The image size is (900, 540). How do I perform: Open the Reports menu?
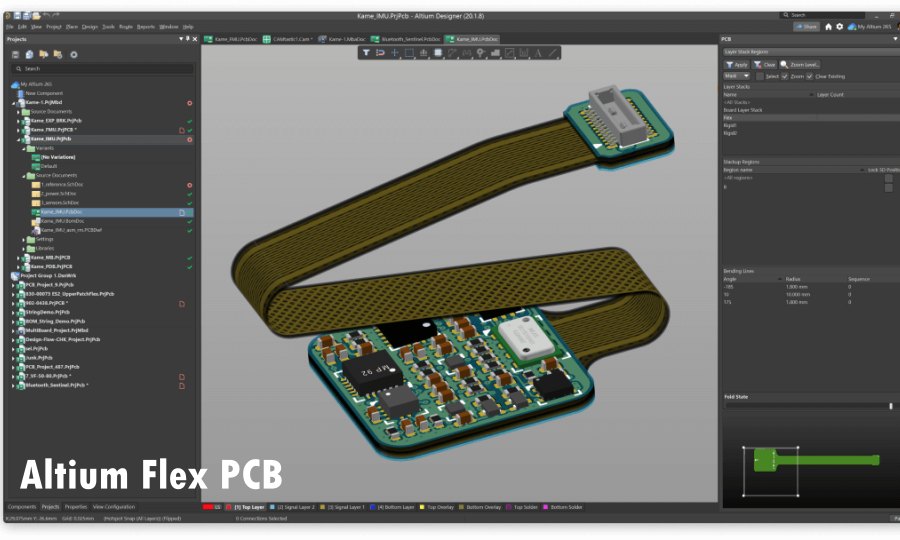[146, 27]
